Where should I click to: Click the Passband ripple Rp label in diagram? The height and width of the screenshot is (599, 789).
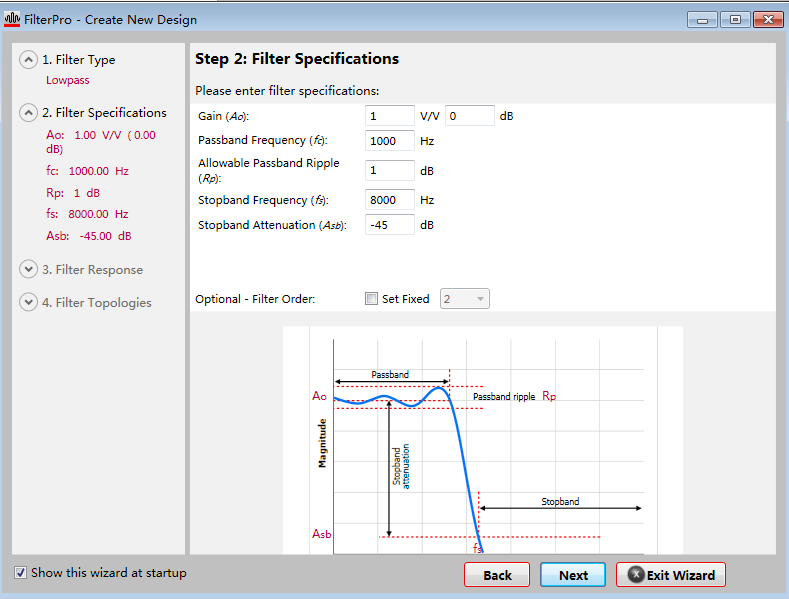(514, 396)
